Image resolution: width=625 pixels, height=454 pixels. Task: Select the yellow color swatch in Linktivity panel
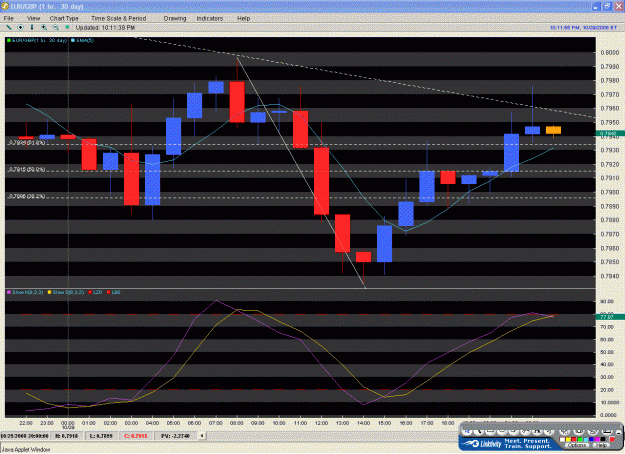(568, 439)
